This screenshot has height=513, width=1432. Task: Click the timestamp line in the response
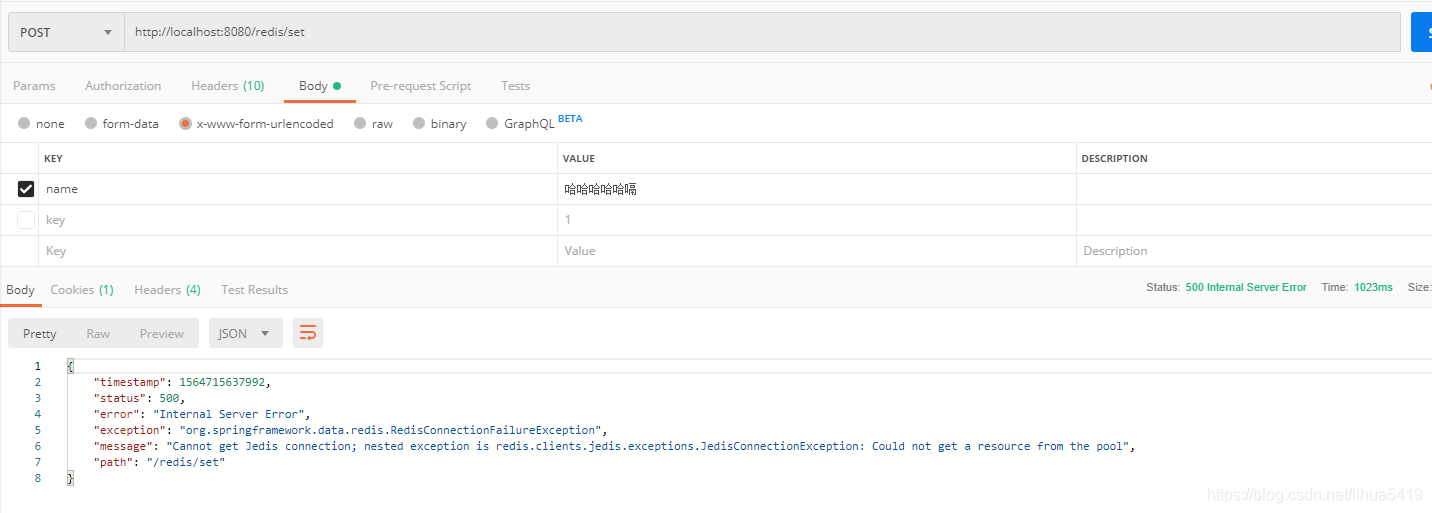[182, 382]
